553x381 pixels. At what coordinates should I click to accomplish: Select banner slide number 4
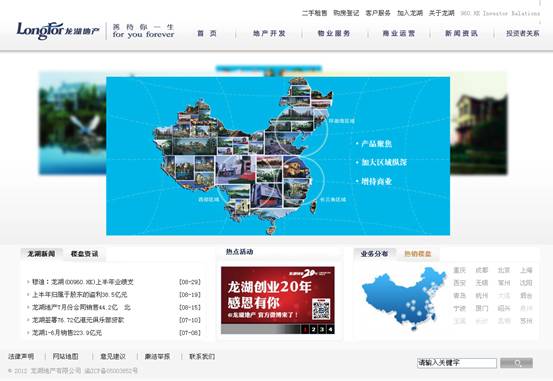pos(330,329)
